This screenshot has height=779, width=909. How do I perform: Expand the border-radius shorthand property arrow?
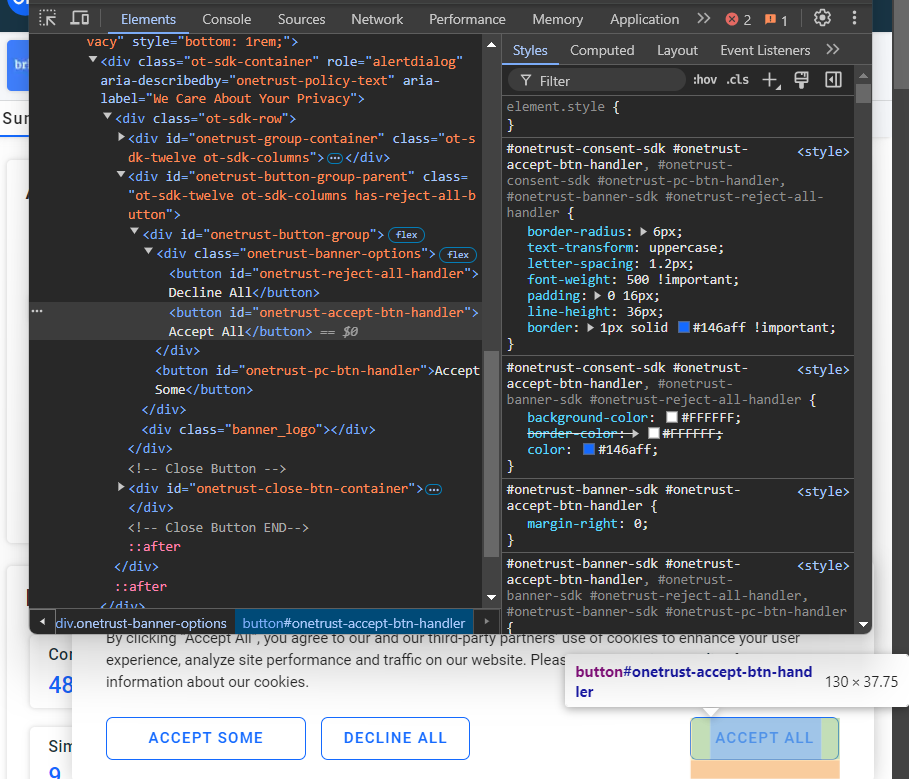644,232
